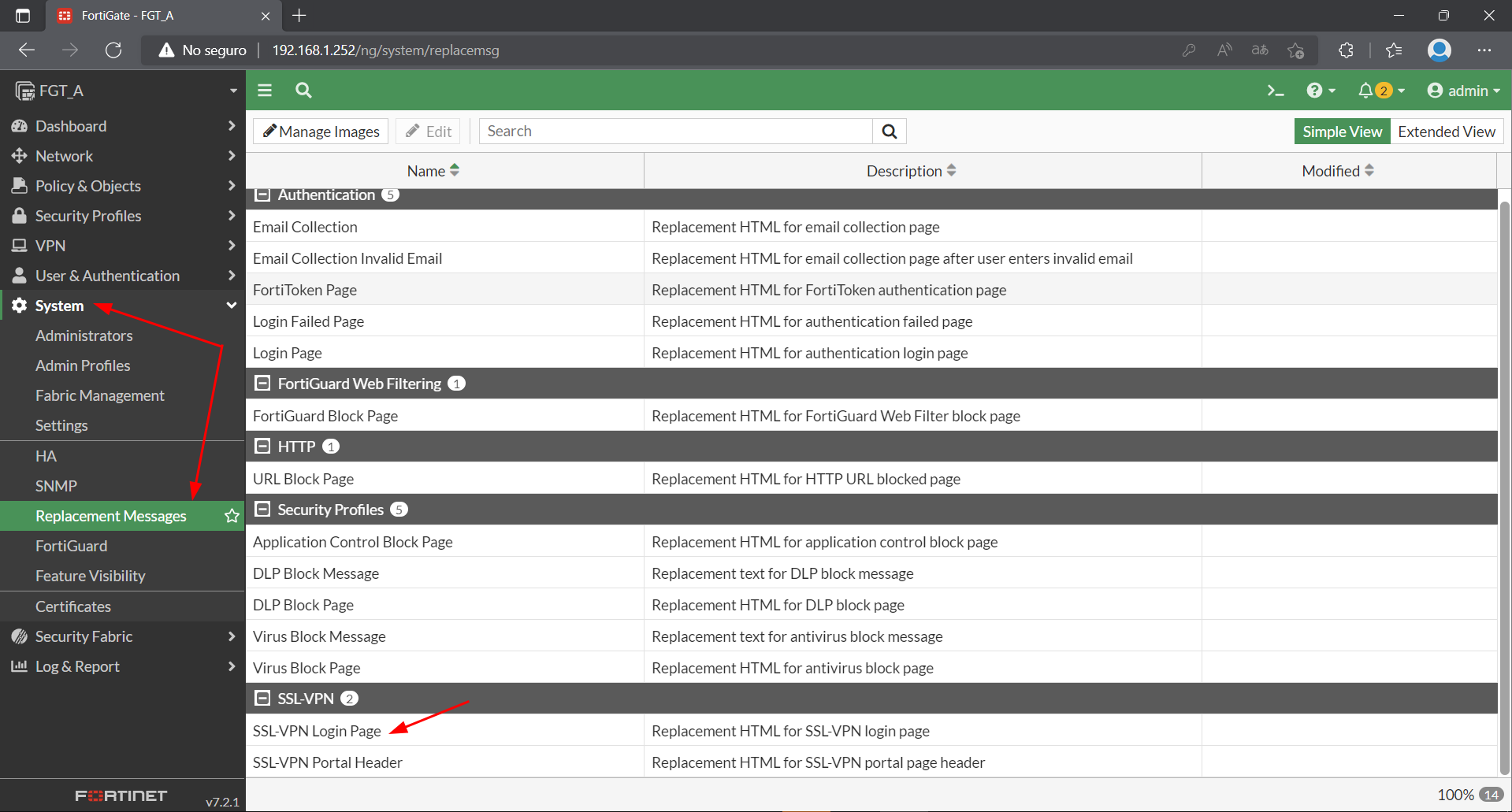Open the CLI console icon
Image resolution: width=1512 pixels, height=812 pixels.
1275,91
